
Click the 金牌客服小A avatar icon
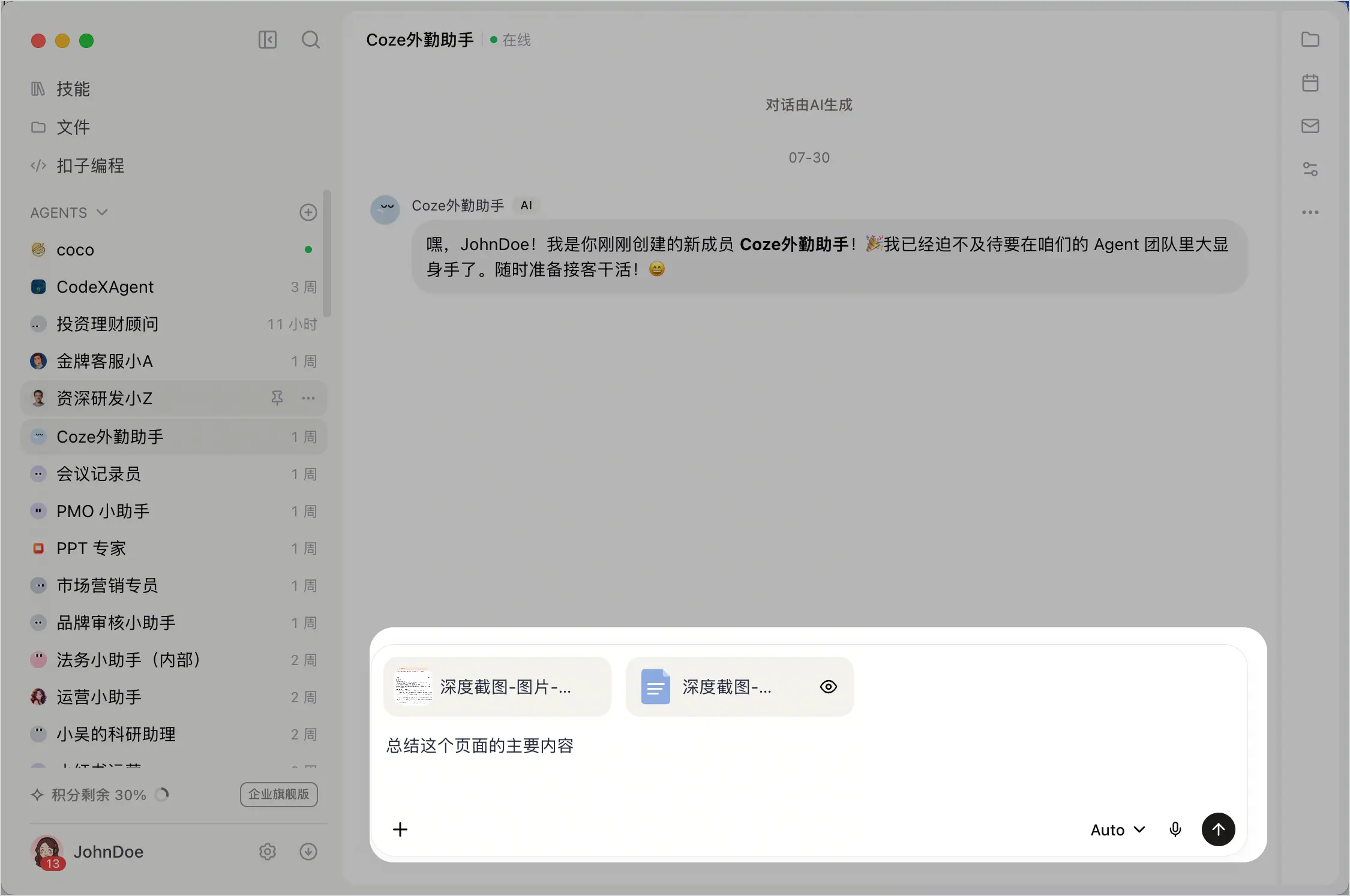point(38,361)
